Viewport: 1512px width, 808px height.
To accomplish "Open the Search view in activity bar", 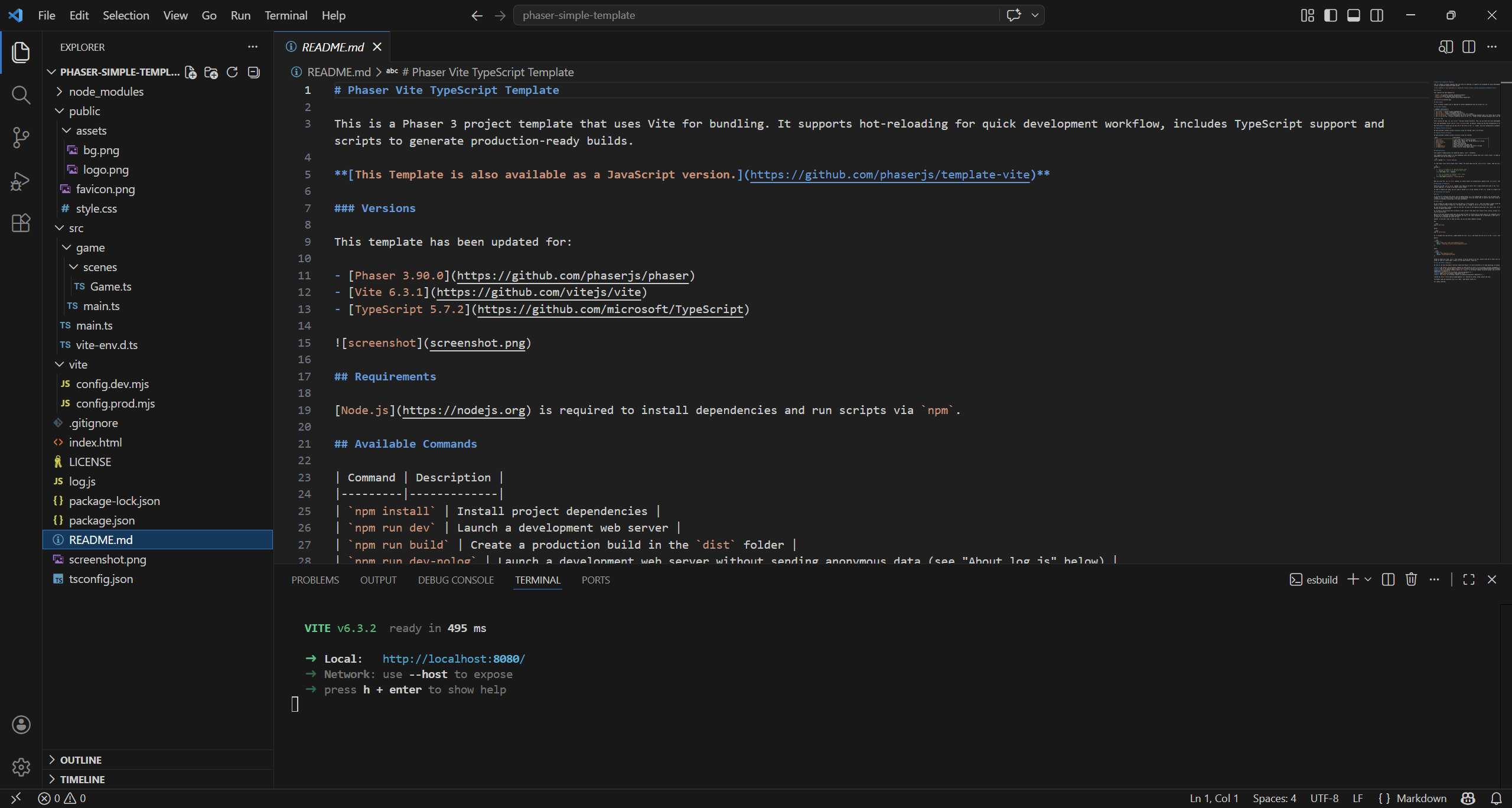I will click(21, 95).
